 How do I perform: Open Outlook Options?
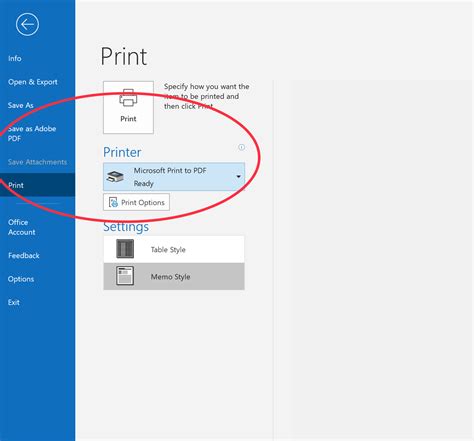tap(21, 279)
